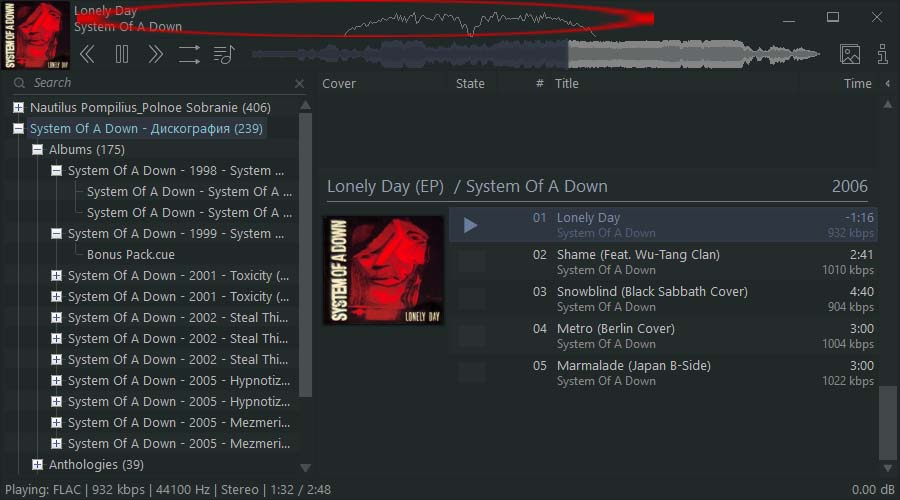Image resolution: width=900 pixels, height=500 pixels.
Task: Open the artwork view icon
Action: click(x=849, y=55)
